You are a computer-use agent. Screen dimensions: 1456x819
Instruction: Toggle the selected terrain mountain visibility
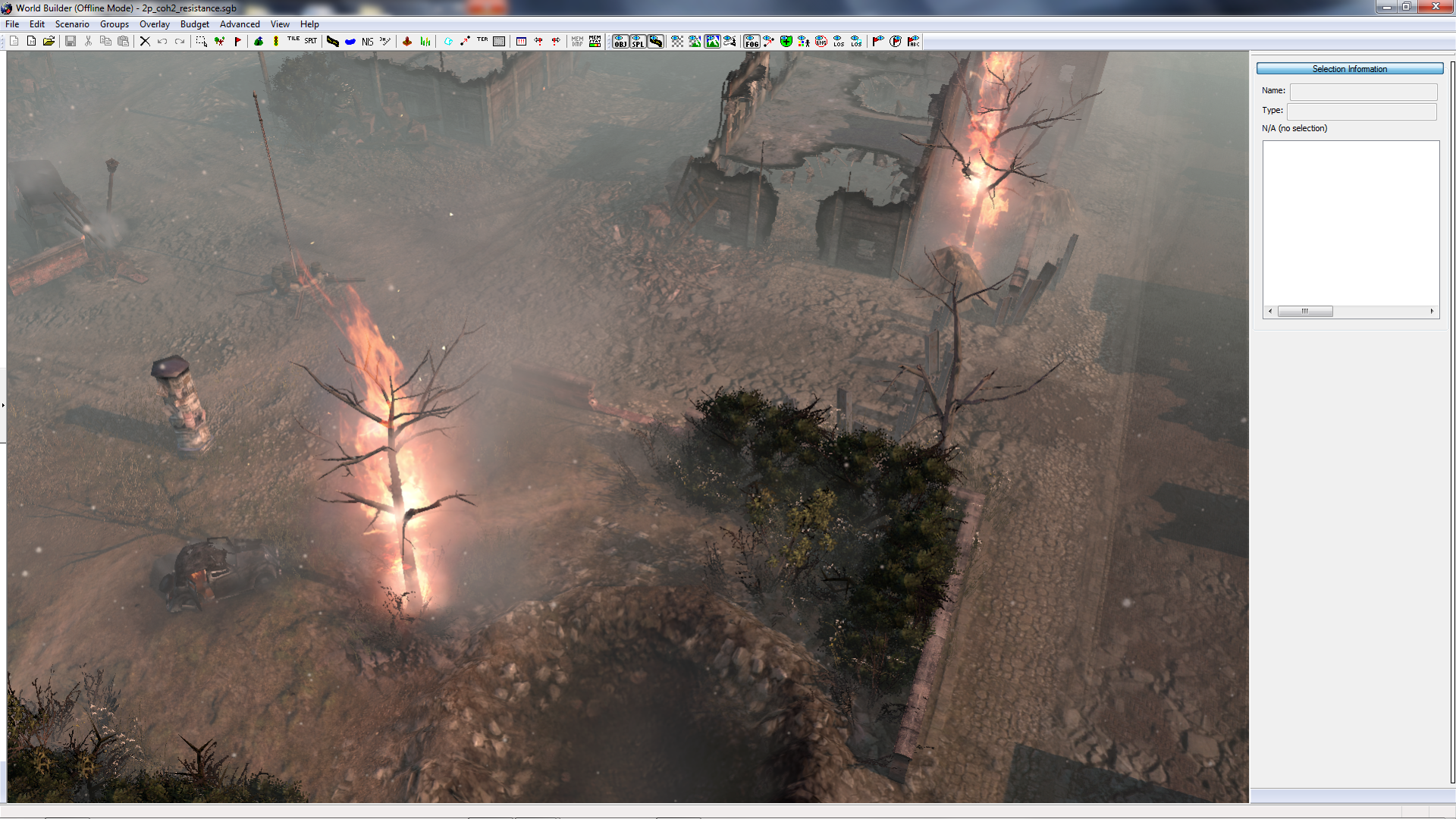[x=712, y=41]
